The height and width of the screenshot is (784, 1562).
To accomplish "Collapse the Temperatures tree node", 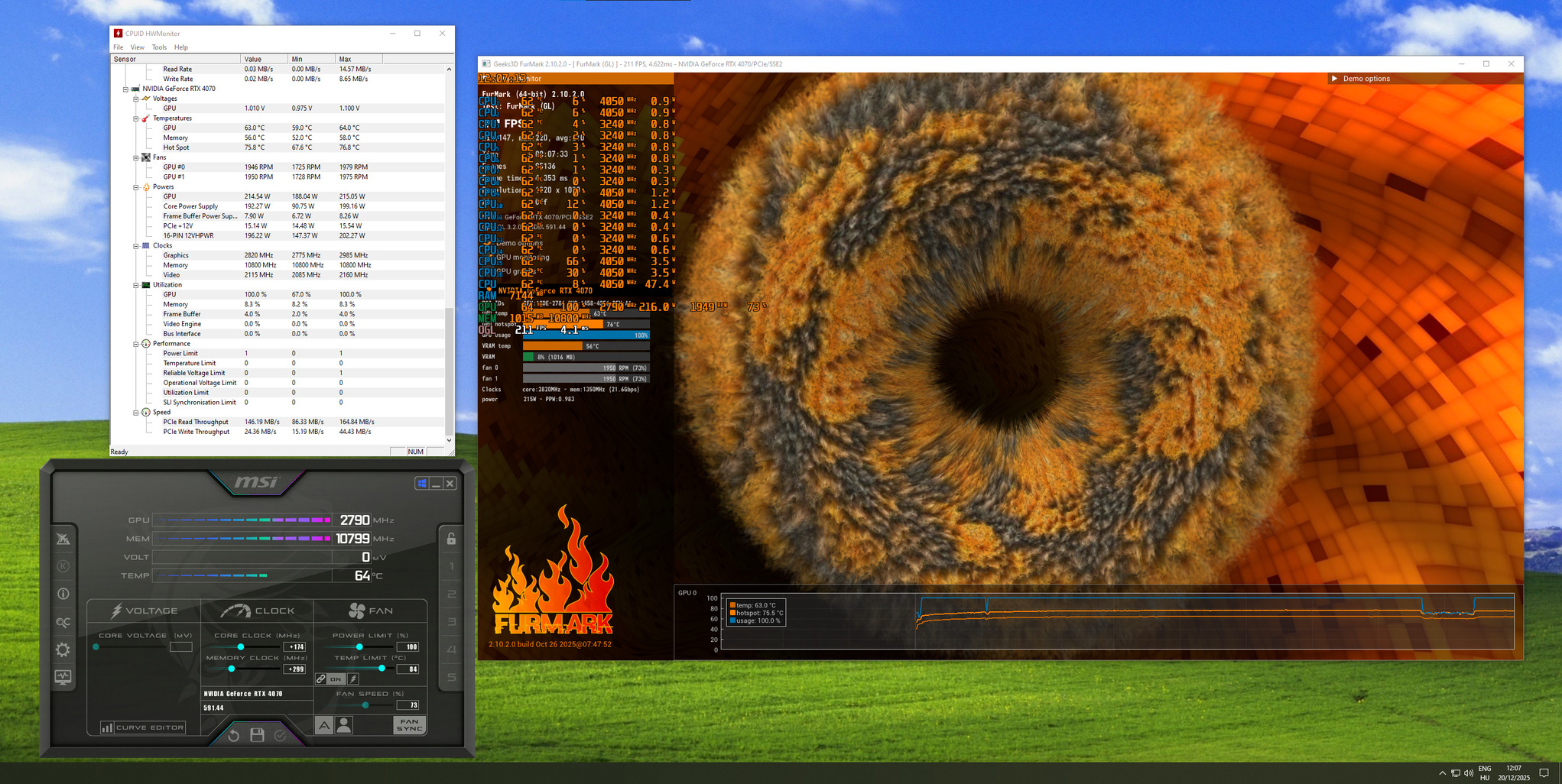I will pos(136,118).
